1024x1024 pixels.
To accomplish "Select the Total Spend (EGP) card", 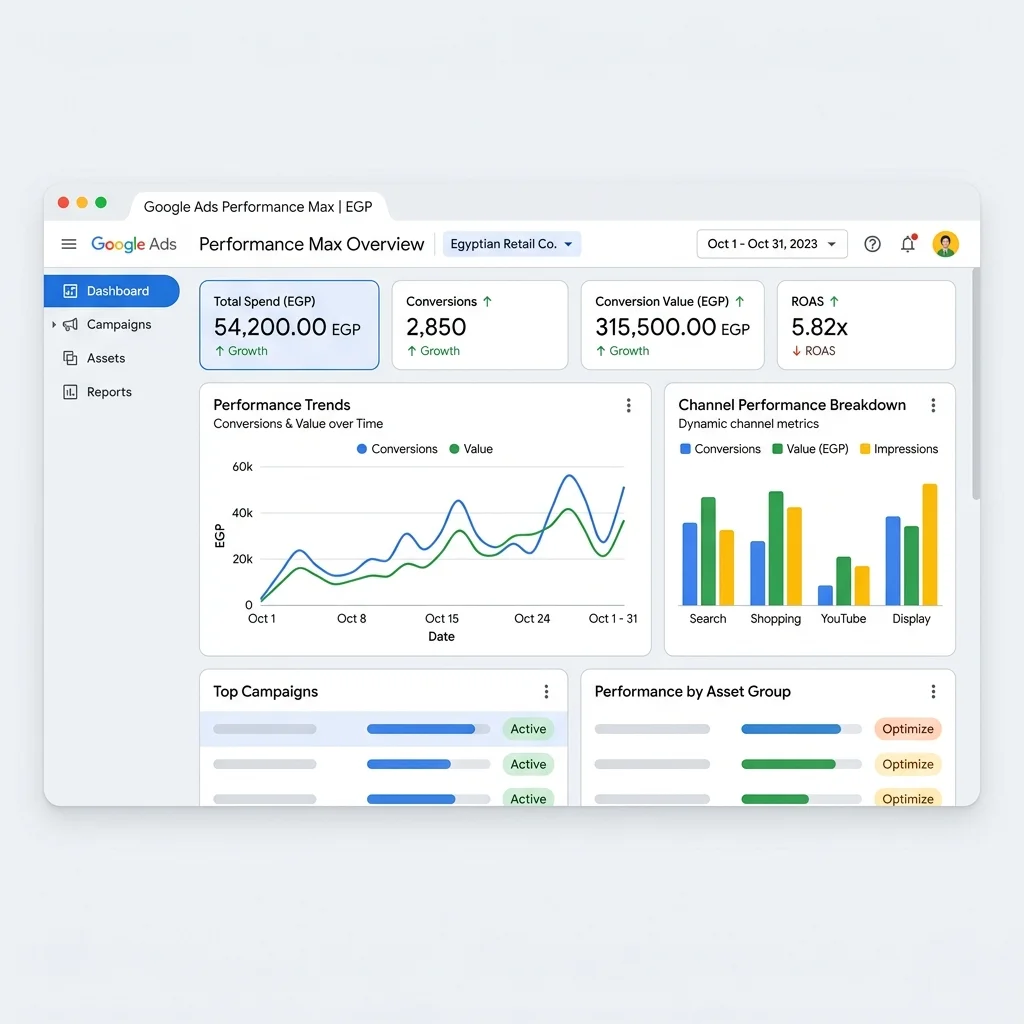I will (289, 325).
